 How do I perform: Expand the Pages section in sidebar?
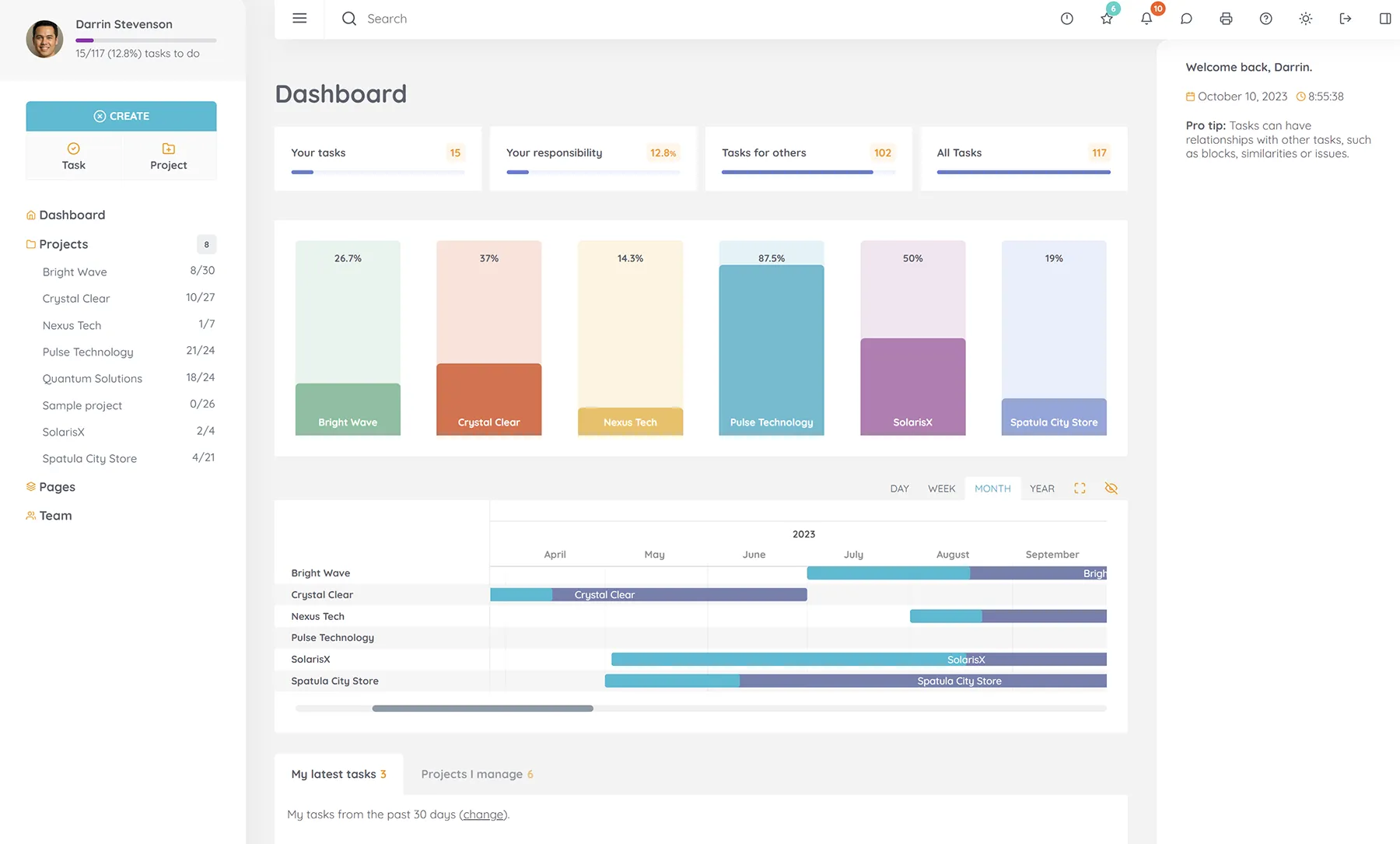coord(57,487)
